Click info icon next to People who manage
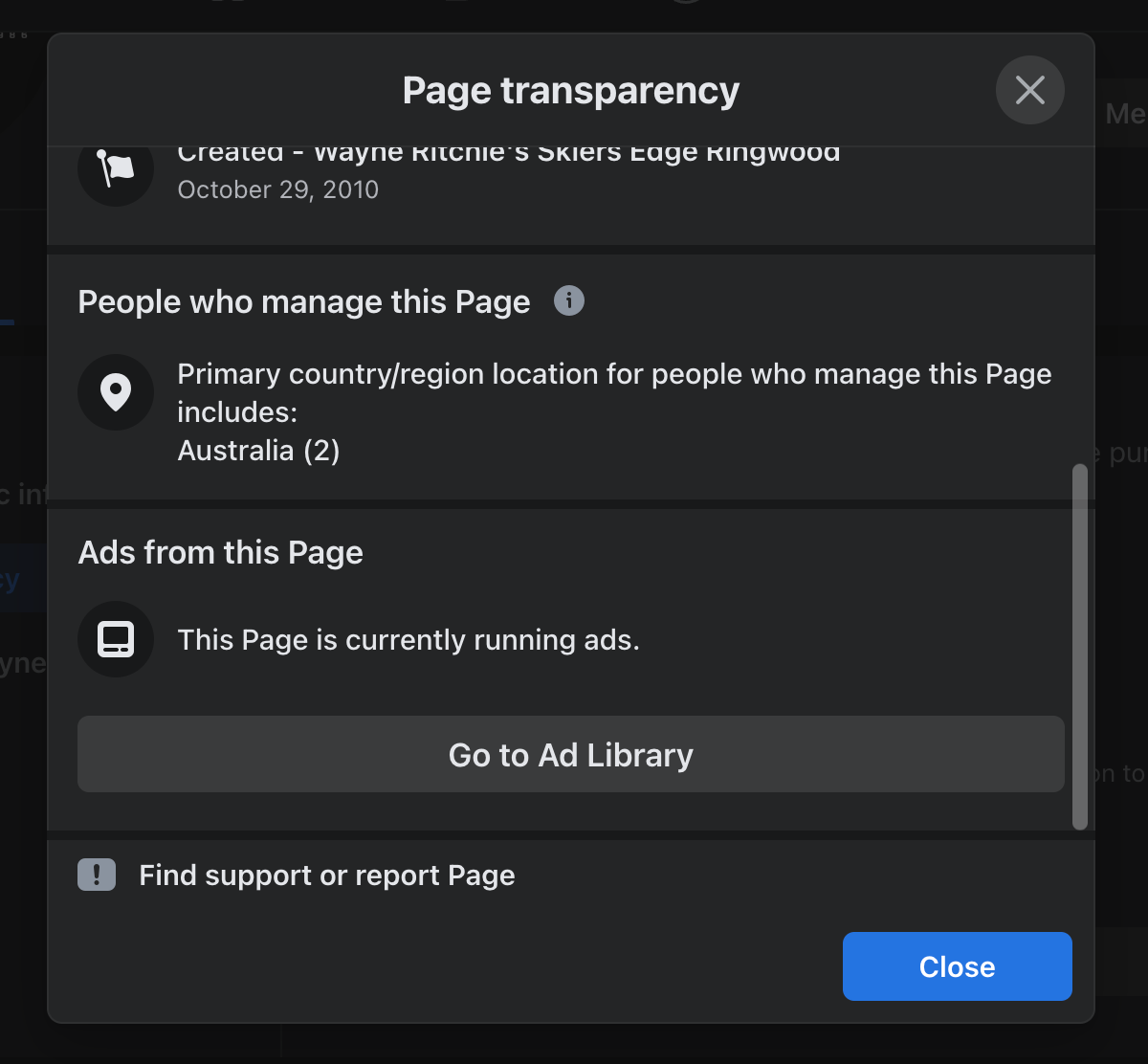This screenshot has width=1148, height=1064. click(x=569, y=300)
